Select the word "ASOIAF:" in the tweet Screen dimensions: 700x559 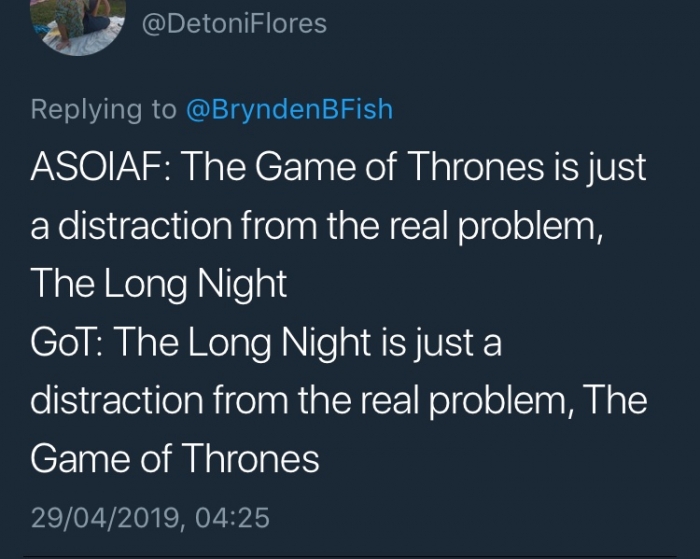pyautogui.click(x=101, y=167)
